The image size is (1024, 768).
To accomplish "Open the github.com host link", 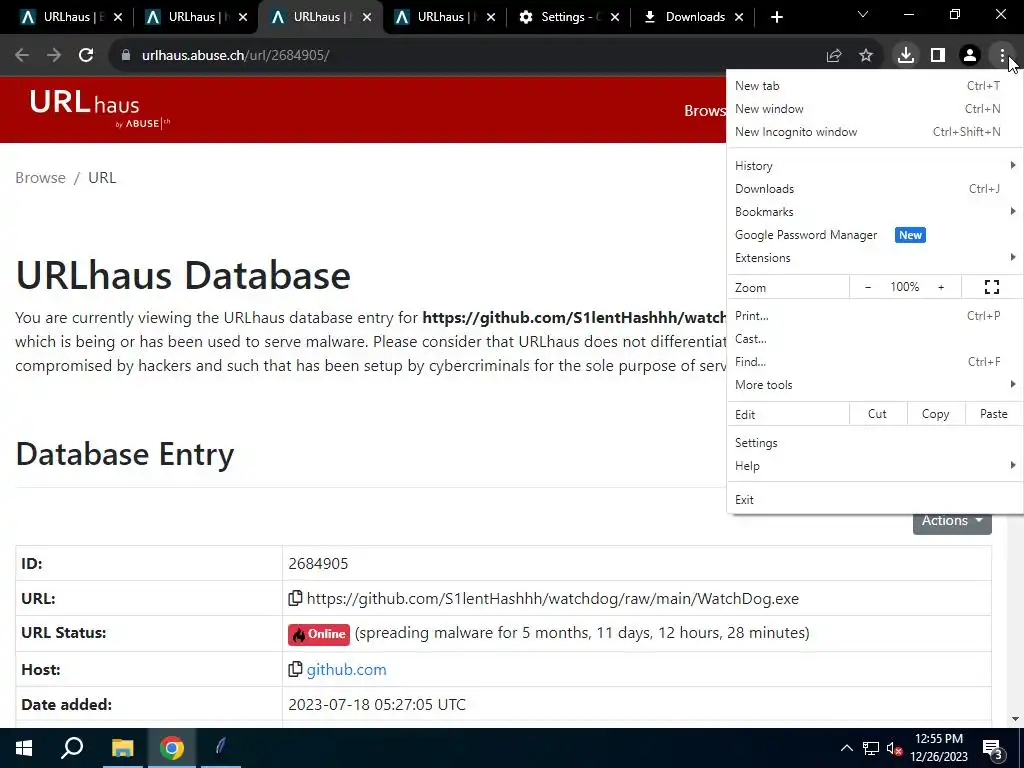I will [x=346, y=669].
